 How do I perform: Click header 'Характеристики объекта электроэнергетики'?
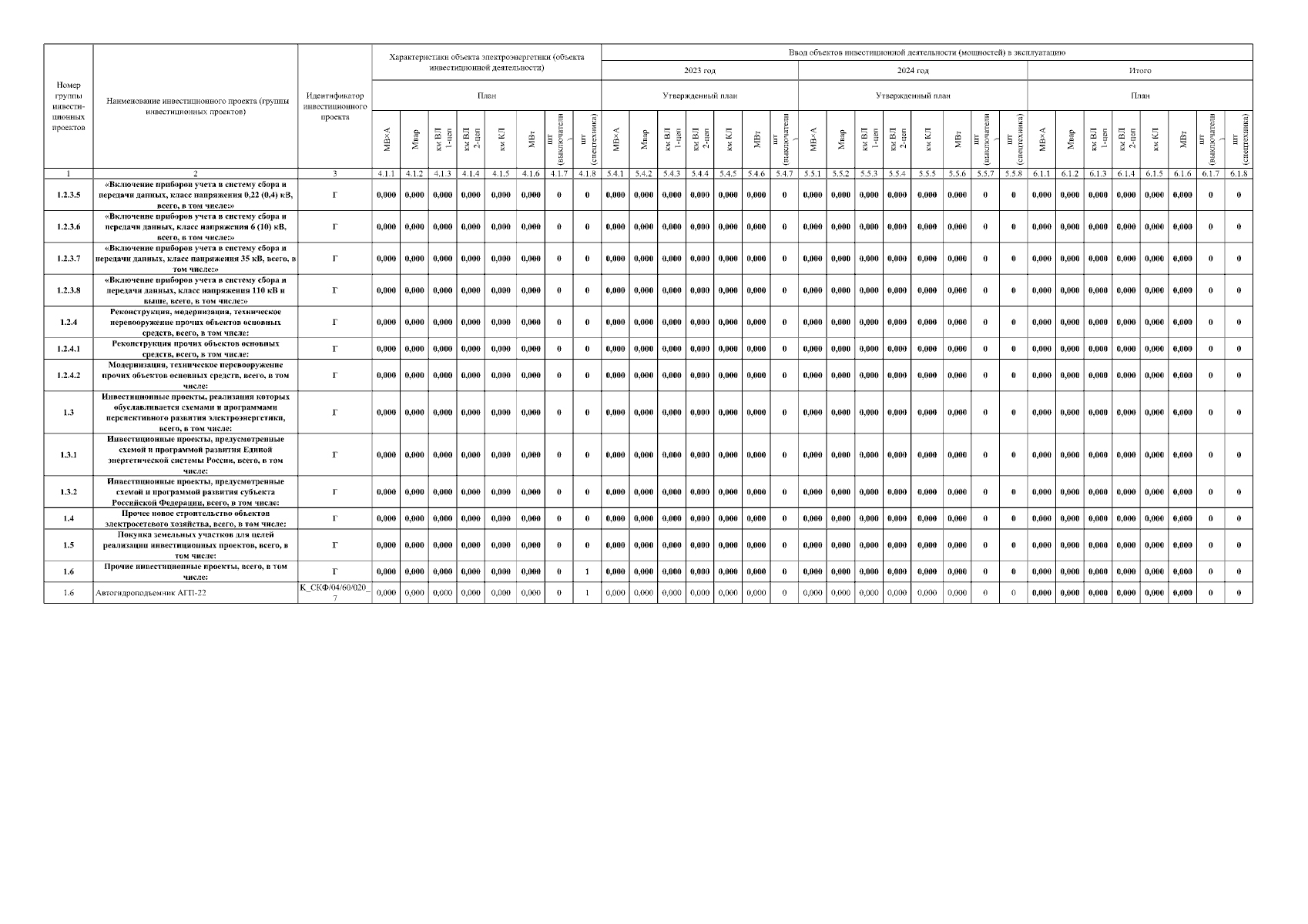[486, 62]
